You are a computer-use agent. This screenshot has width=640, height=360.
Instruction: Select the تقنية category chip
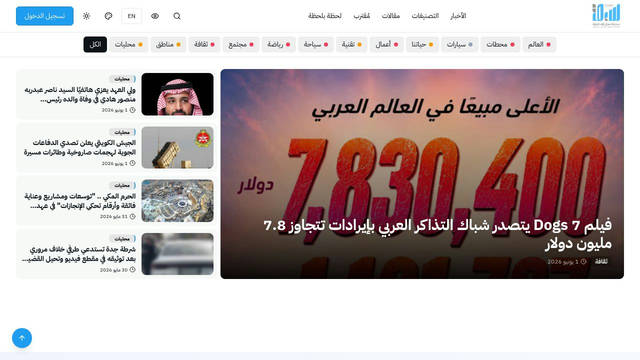(x=351, y=44)
